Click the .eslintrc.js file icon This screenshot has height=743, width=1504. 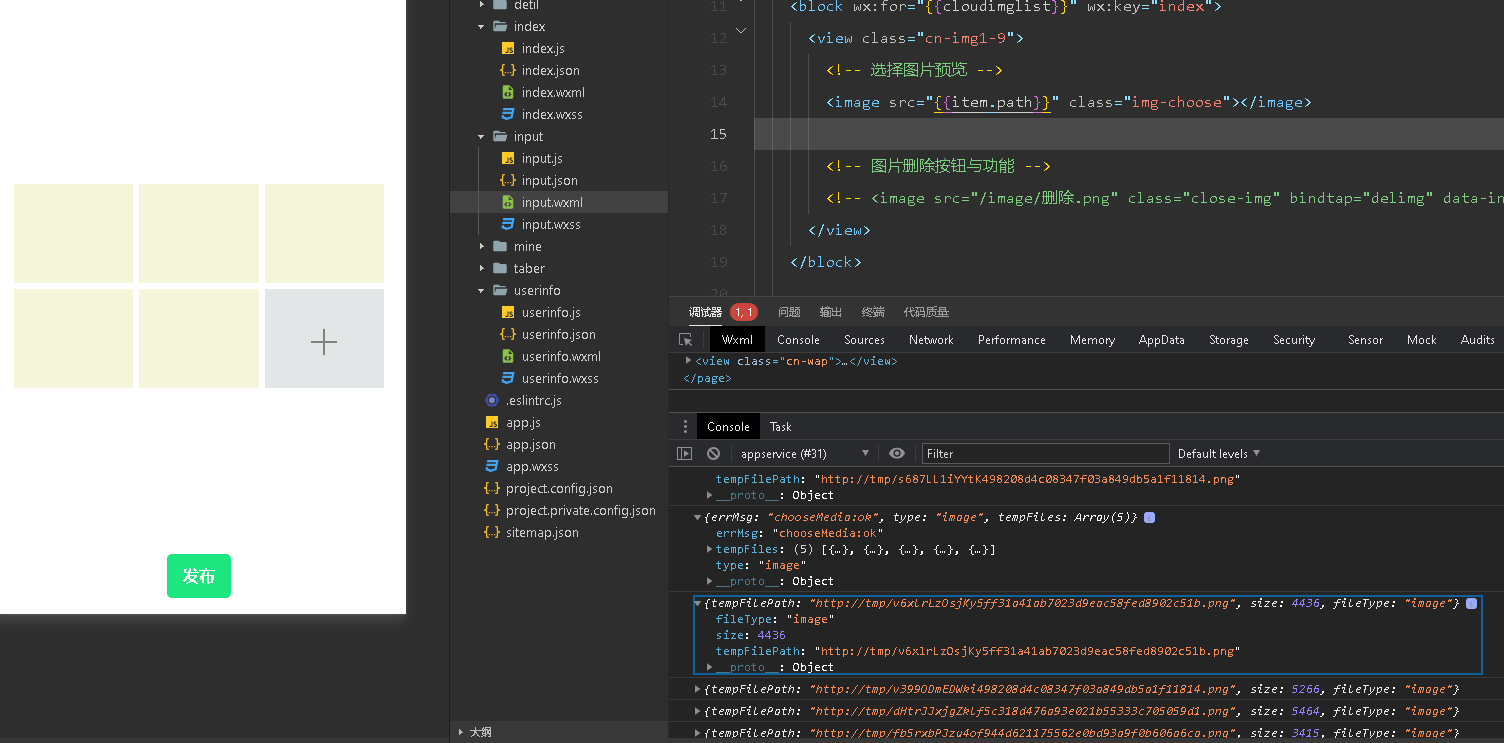[x=492, y=401]
